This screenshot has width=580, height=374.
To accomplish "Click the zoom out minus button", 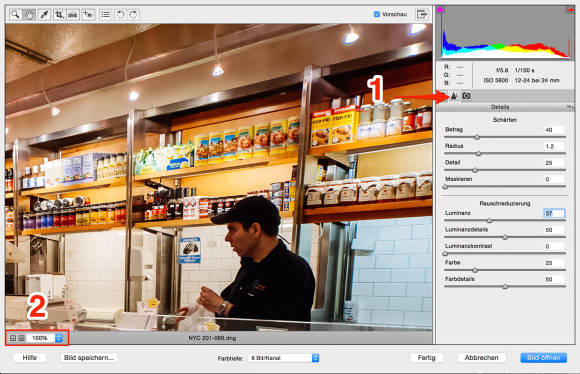I will pos(13,338).
